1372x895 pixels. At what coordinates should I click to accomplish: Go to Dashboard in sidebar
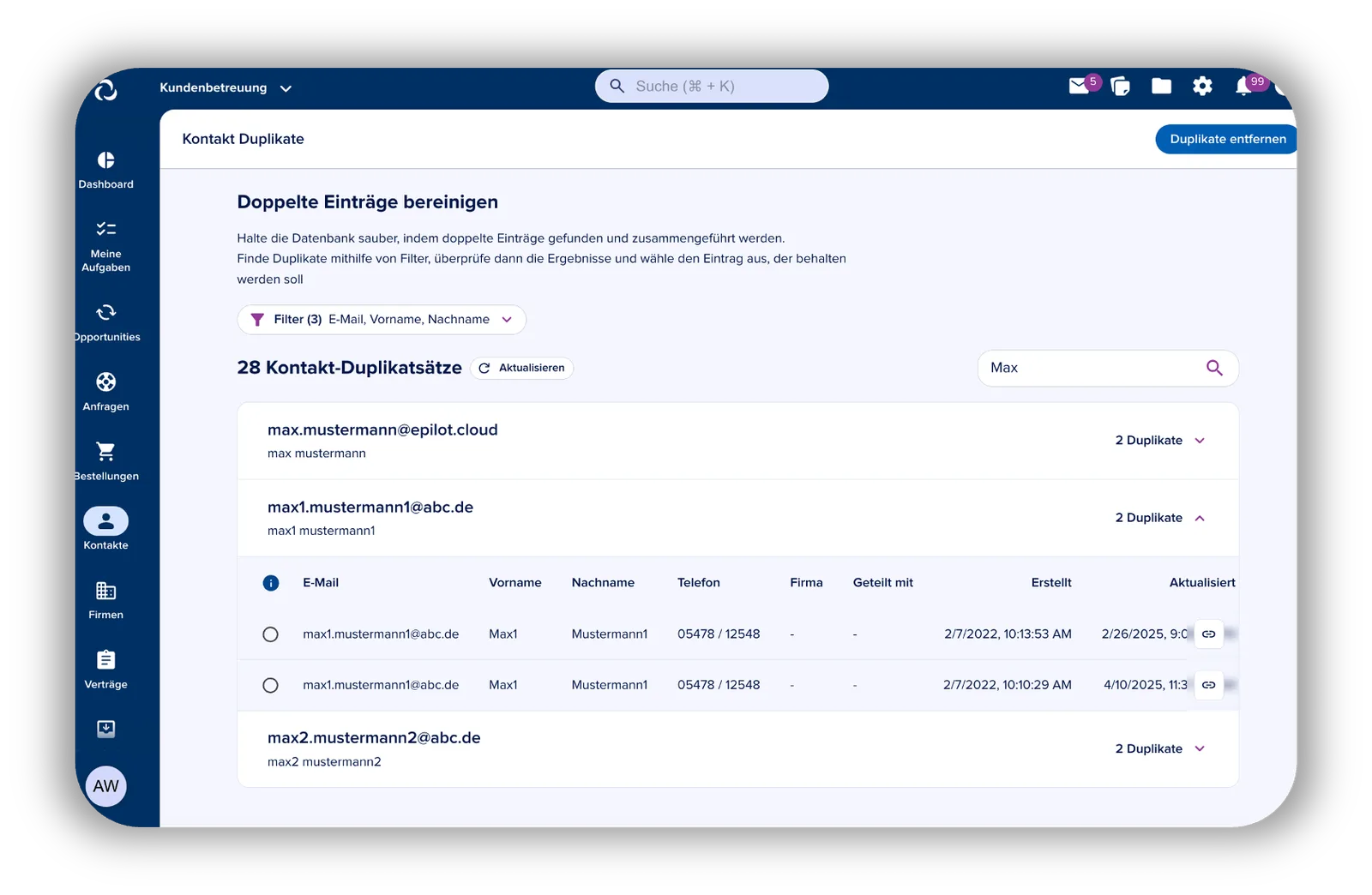click(106, 170)
